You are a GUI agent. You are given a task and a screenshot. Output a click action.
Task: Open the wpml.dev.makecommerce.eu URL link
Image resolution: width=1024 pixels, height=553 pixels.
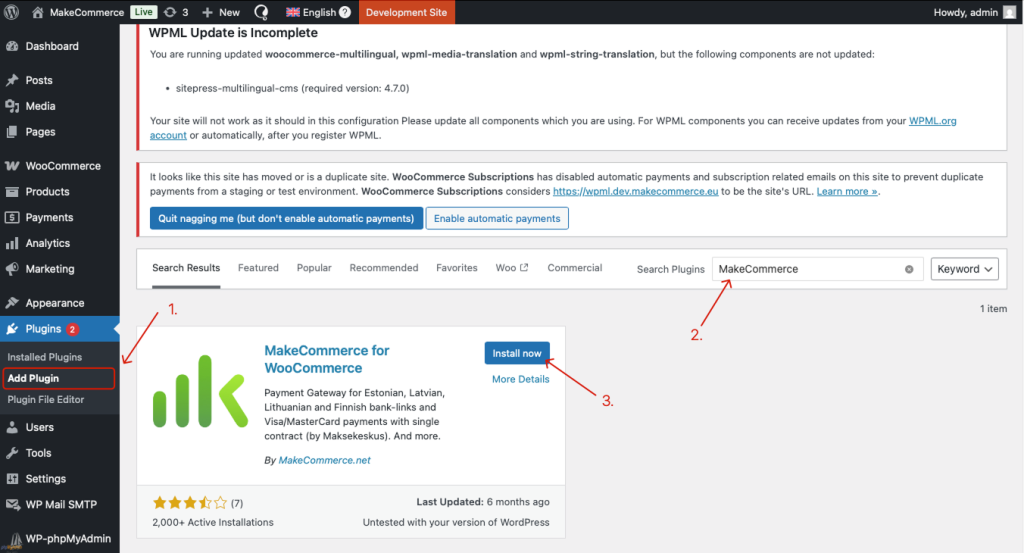pos(635,191)
